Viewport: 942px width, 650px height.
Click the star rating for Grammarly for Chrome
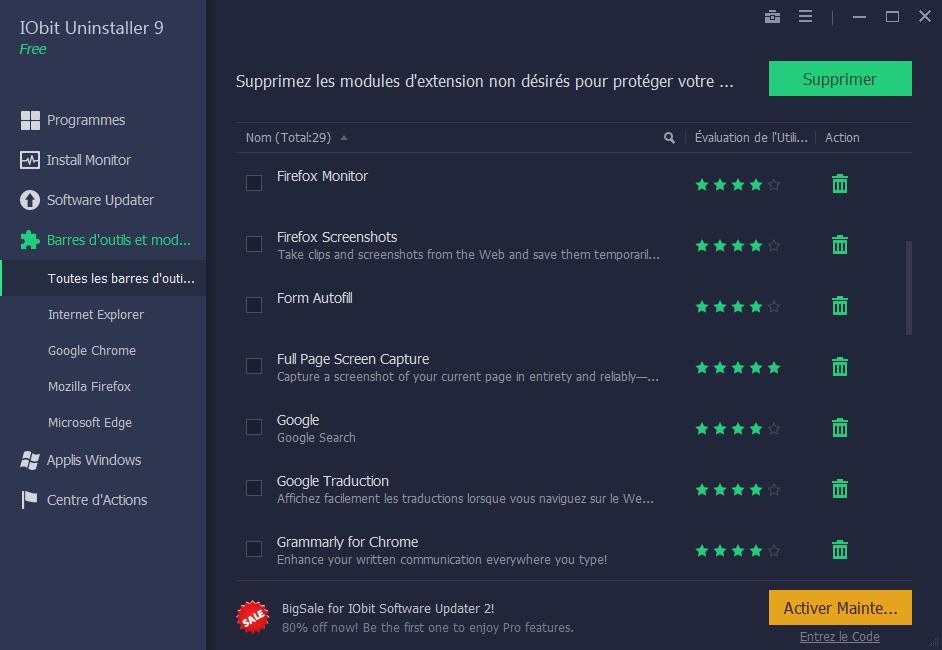[x=738, y=550]
